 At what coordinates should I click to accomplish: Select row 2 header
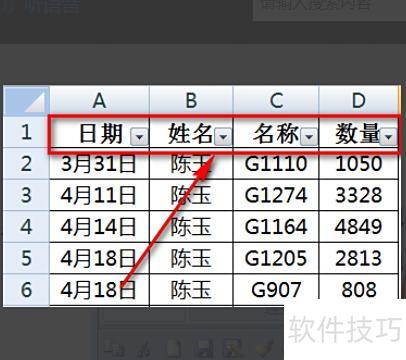coord(26,164)
